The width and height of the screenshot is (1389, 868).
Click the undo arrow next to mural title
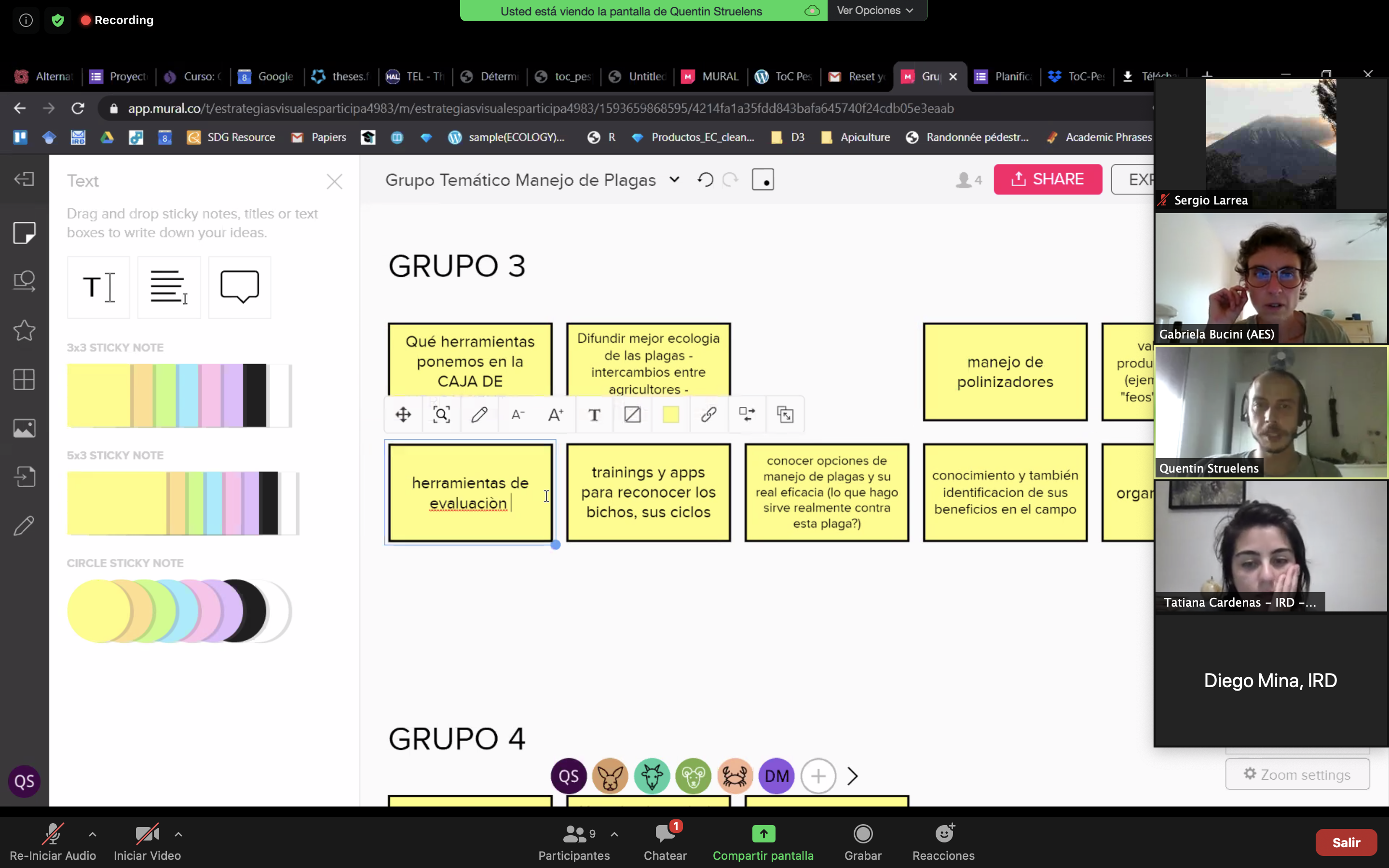pyautogui.click(x=706, y=180)
